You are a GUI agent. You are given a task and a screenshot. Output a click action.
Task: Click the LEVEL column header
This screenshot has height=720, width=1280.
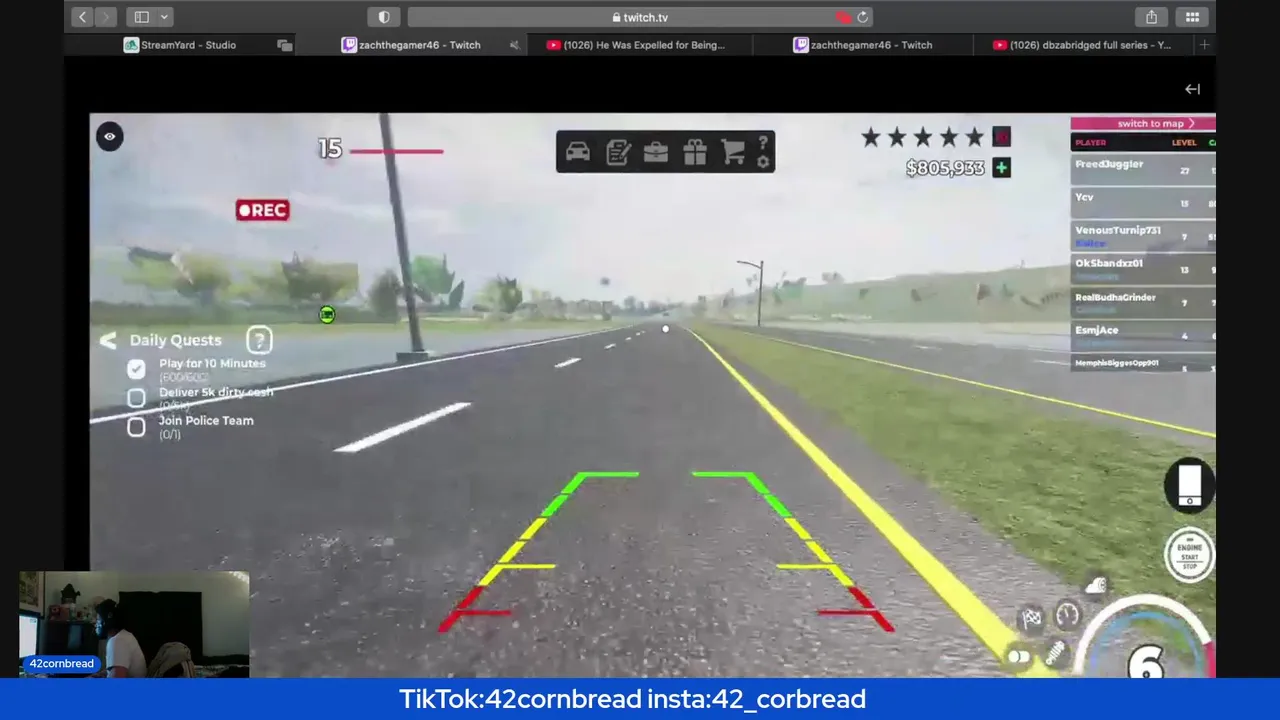point(1184,143)
